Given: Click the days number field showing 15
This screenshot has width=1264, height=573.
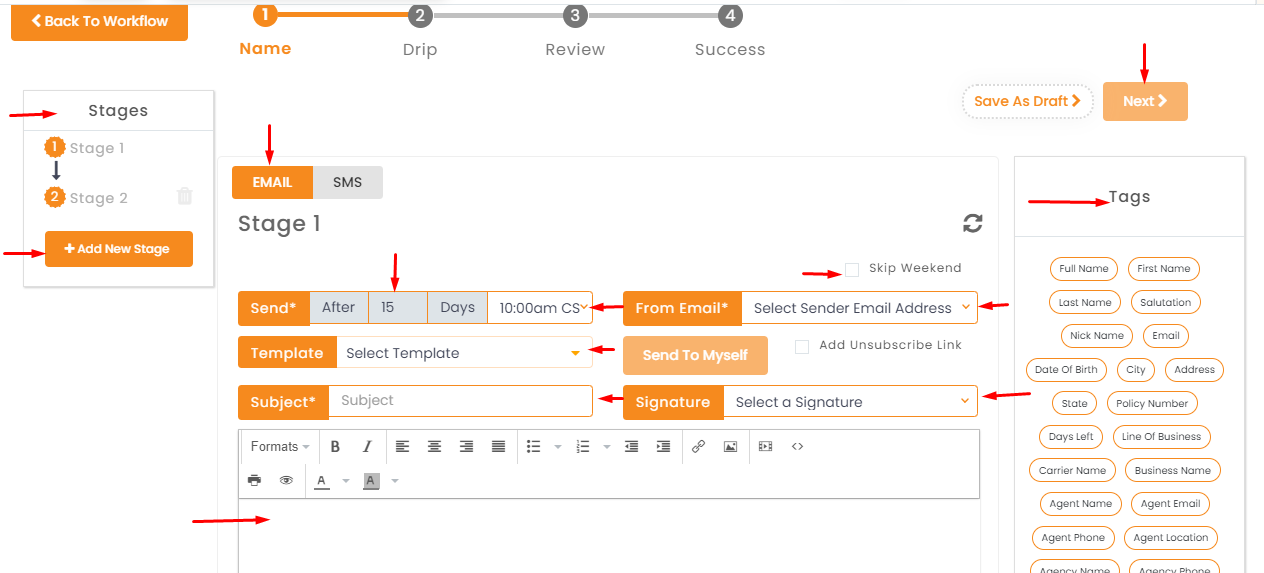Looking at the screenshot, I should click(398, 308).
